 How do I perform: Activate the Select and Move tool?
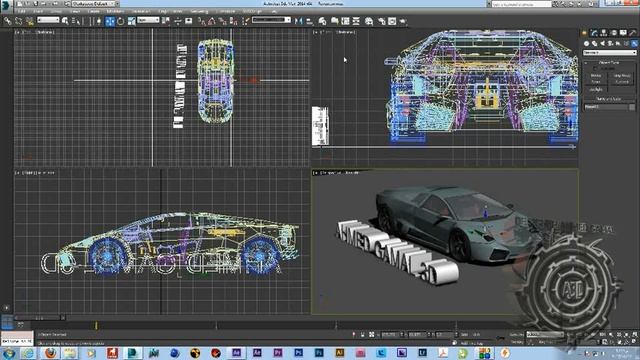coord(110,21)
